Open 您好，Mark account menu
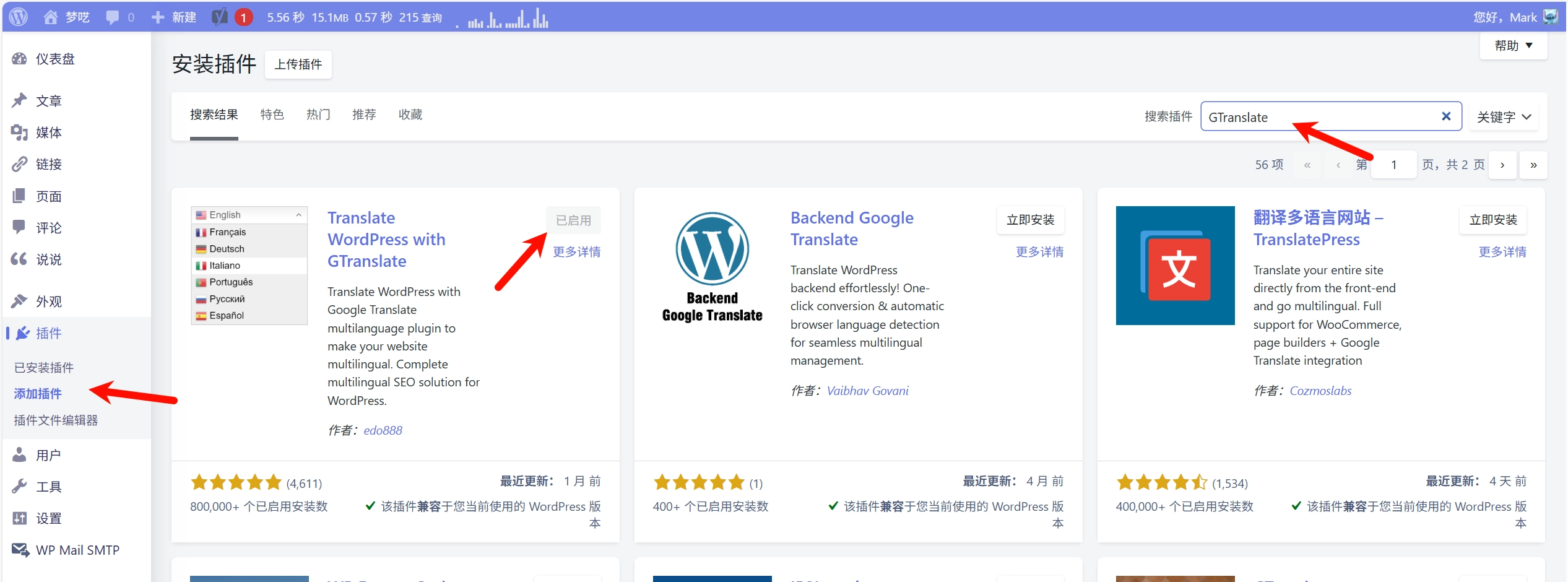The height and width of the screenshot is (582, 1568). pos(1515,17)
